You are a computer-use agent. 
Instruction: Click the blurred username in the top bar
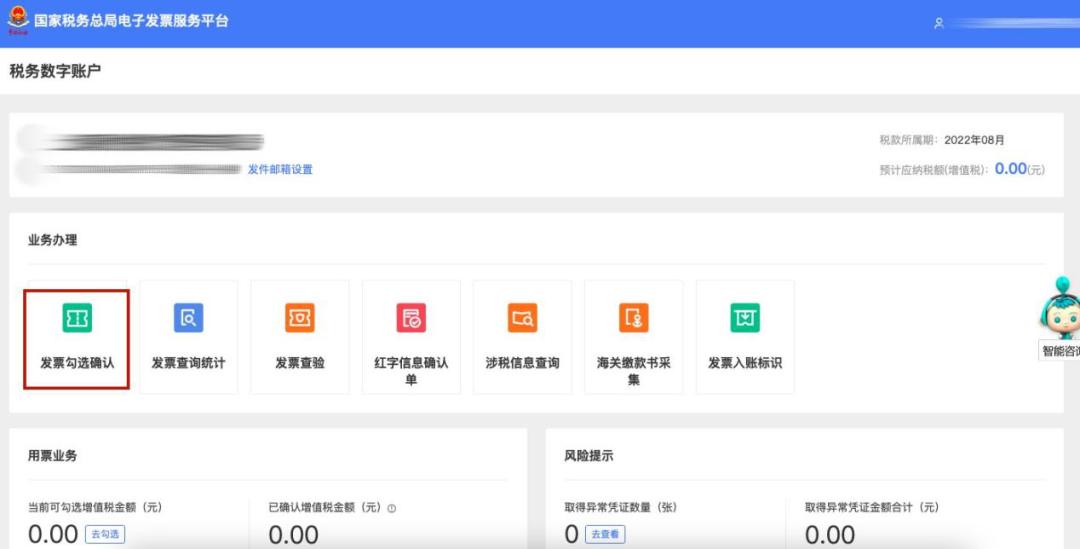coord(1010,23)
